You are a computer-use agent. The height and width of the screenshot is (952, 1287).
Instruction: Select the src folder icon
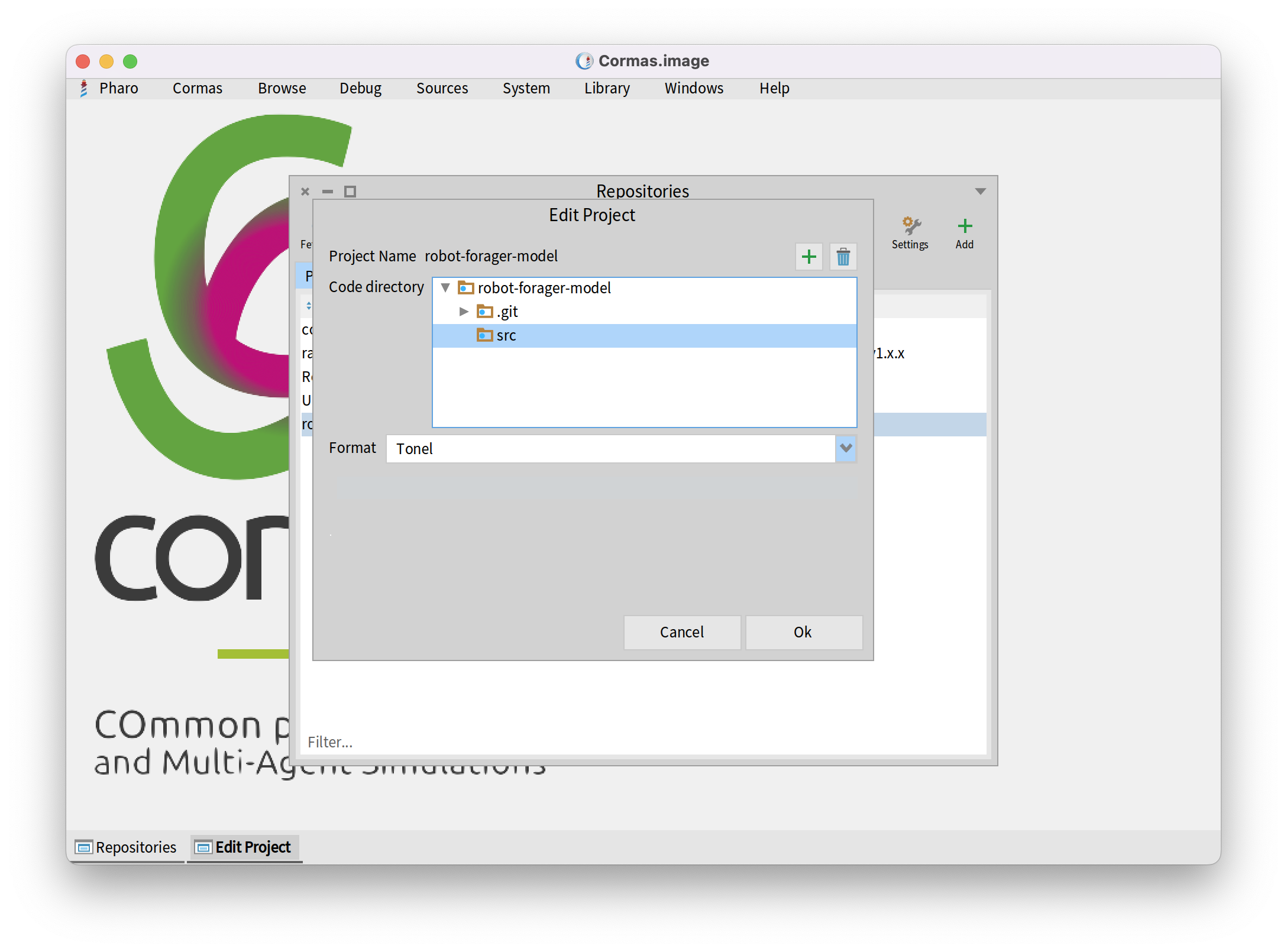[485, 335]
